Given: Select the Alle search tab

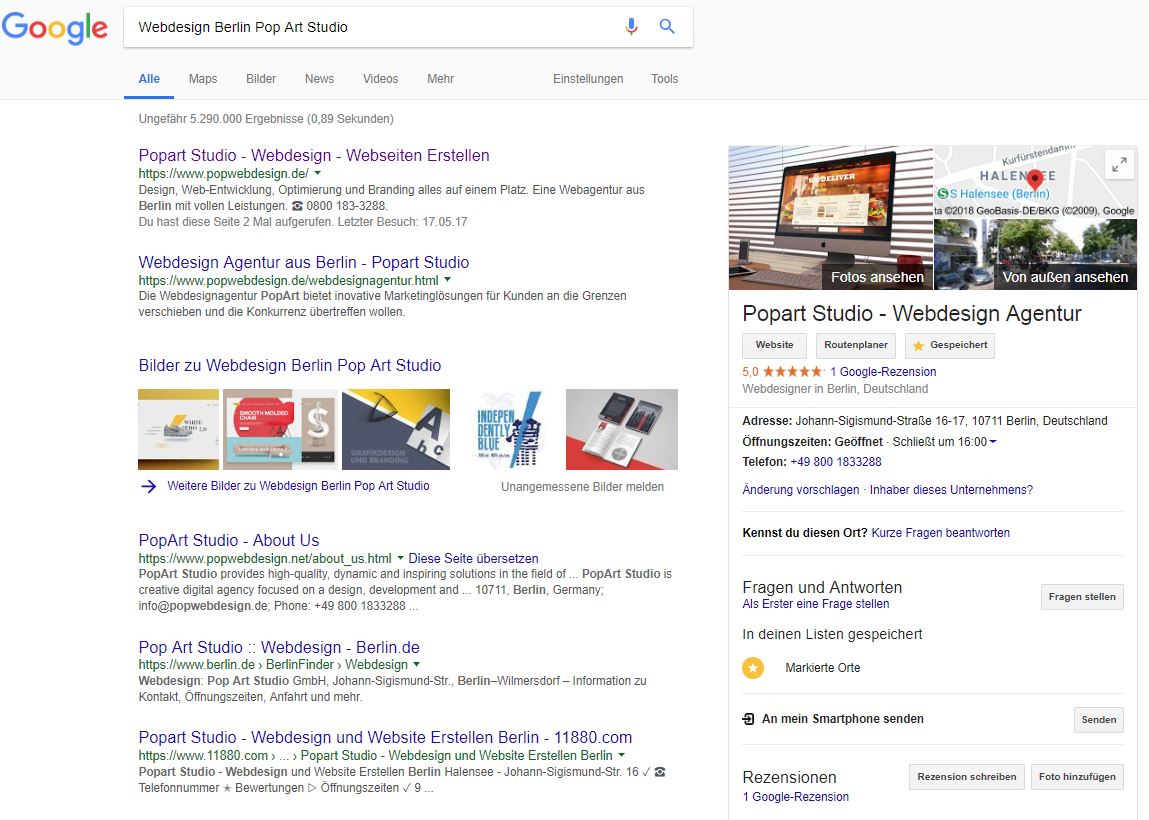Looking at the screenshot, I should point(149,79).
